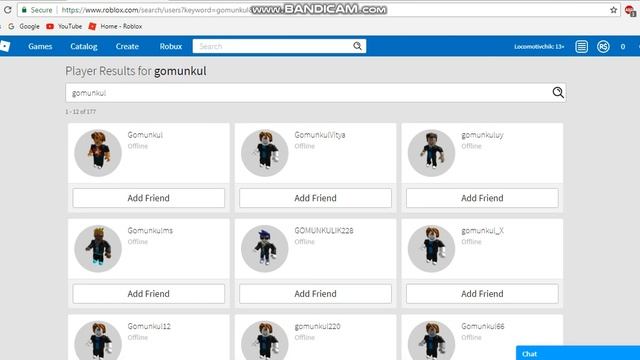Viewport: 640px width, 360px height.
Task: Click the Roblox logo in navbar
Action: (5, 46)
